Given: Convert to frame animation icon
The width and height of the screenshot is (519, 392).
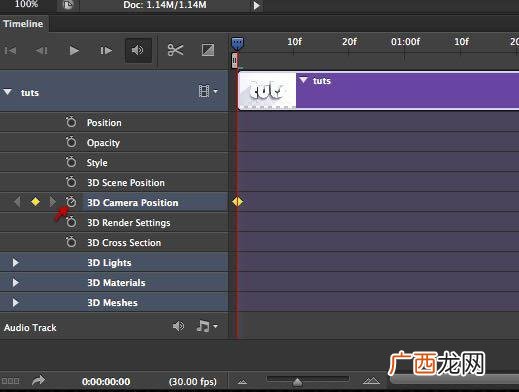Looking at the screenshot, I should pos(11,381).
